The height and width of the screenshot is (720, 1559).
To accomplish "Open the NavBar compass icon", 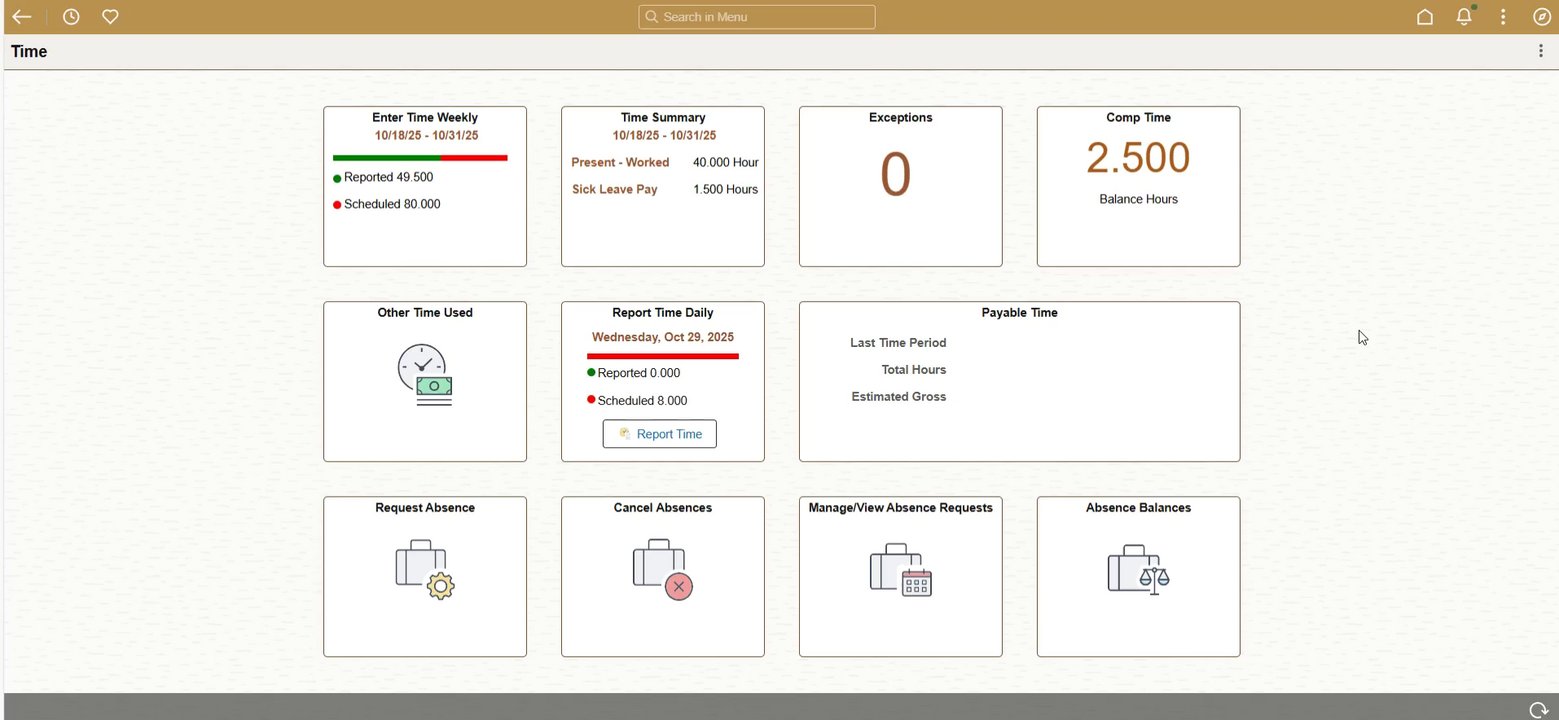I will (x=1541, y=17).
